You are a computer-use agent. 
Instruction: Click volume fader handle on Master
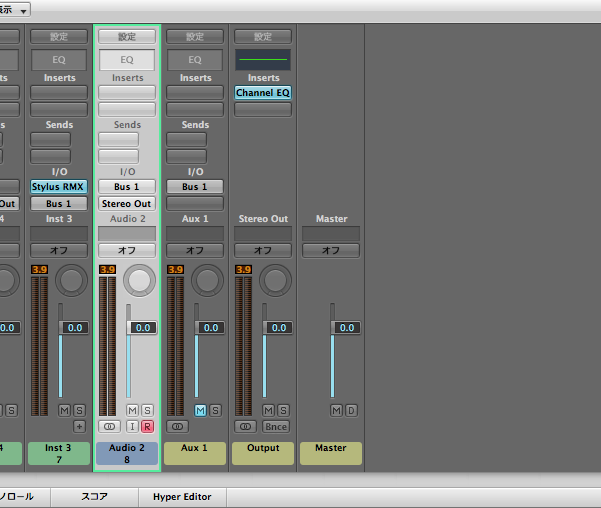(346, 328)
